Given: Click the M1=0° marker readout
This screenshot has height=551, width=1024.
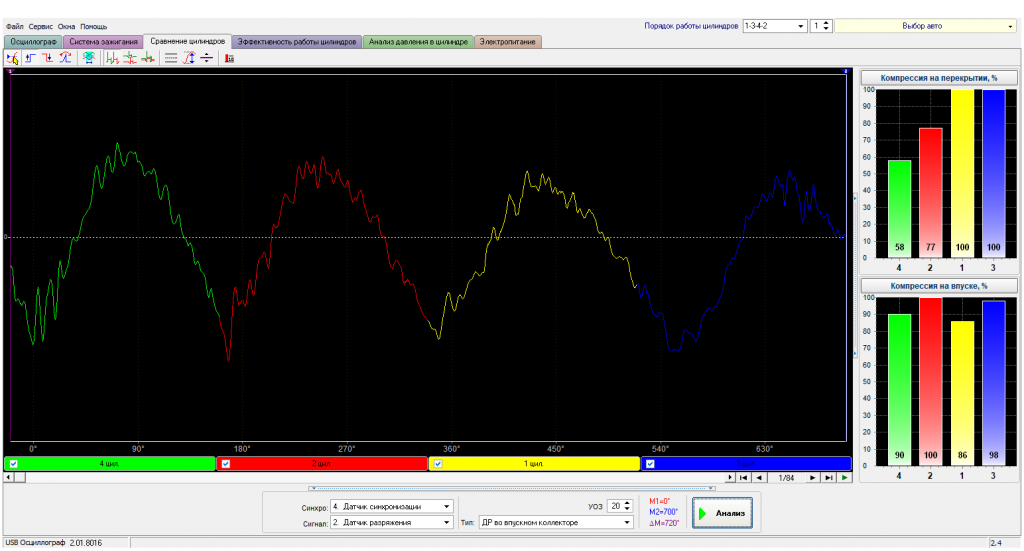Looking at the screenshot, I should (x=660, y=501).
